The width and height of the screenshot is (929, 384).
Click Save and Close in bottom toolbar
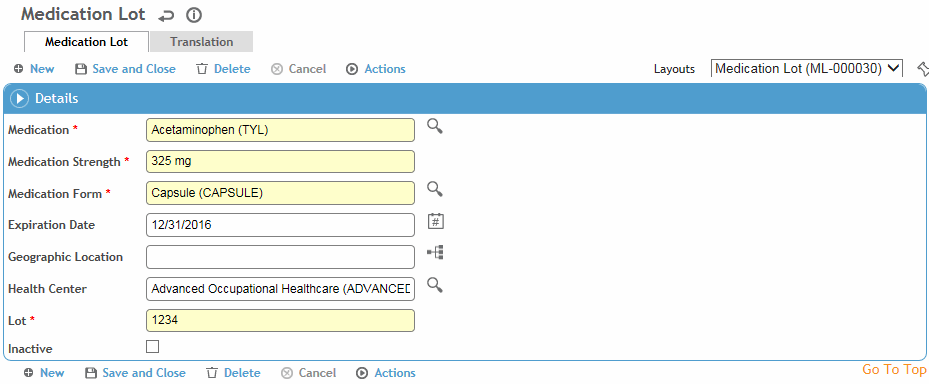[x=135, y=373]
